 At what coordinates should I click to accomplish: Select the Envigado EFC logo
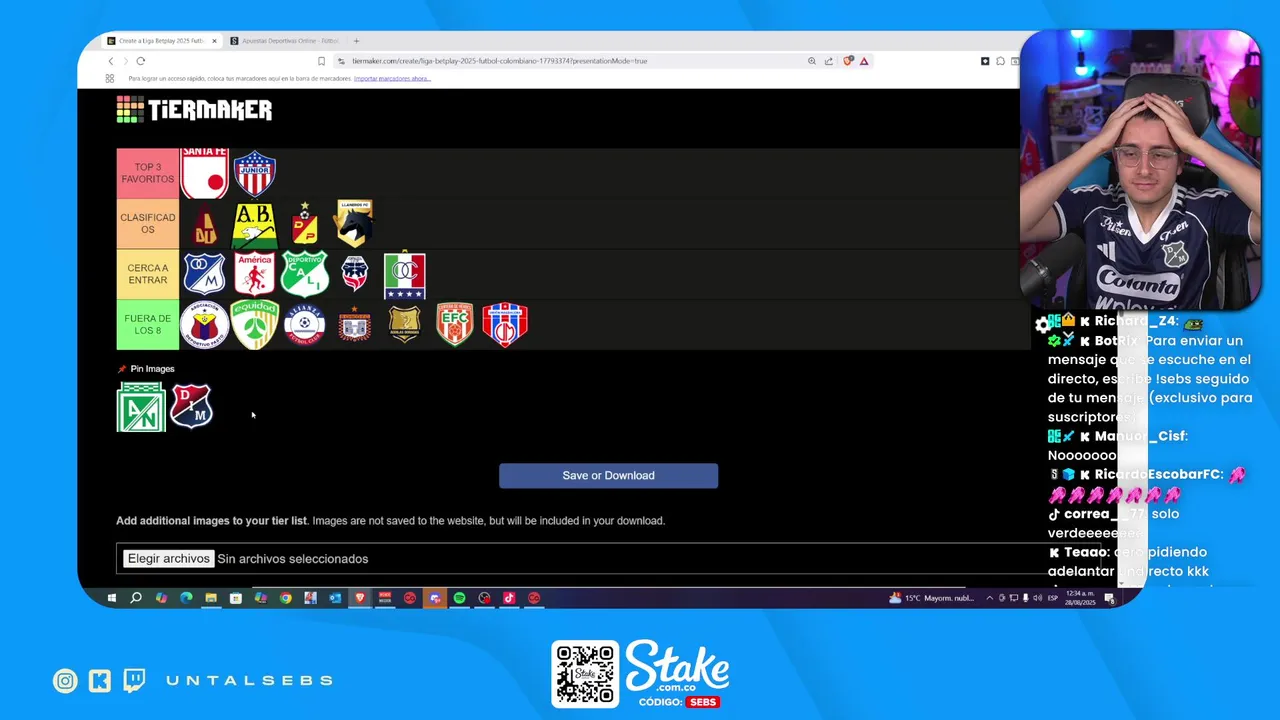pyautogui.click(x=455, y=324)
